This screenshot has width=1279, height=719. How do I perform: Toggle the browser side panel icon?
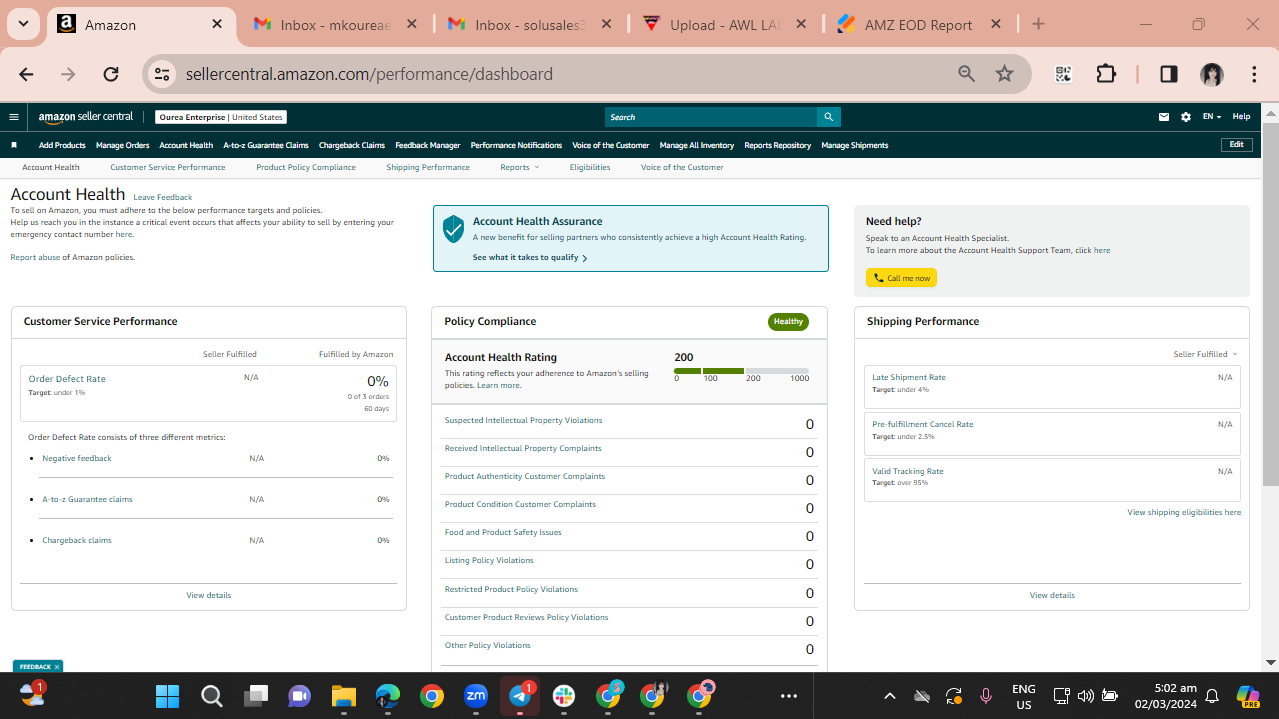[1168, 74]
